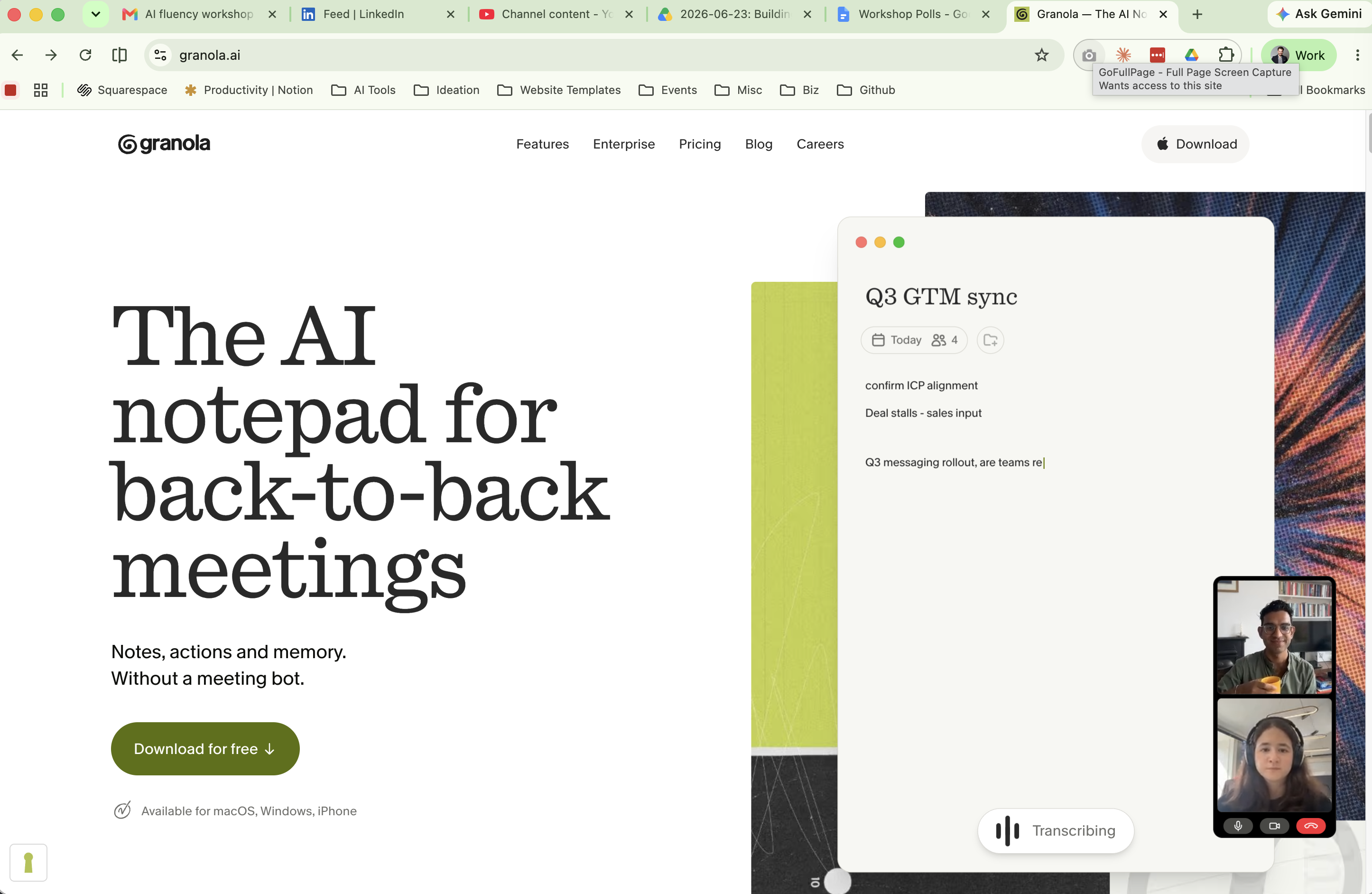Click the Granola logo in the header

pos(164,144)
